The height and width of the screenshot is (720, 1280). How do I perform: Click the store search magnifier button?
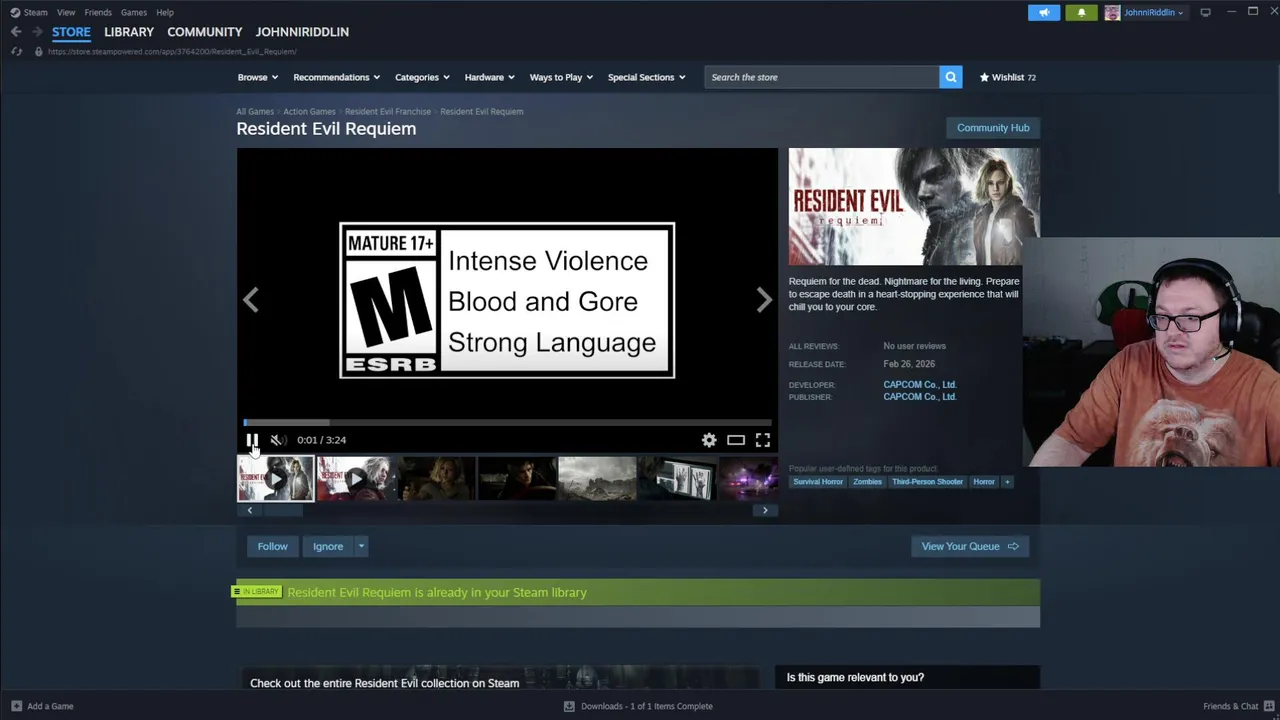pyautogui.click(x=951, y=77)
